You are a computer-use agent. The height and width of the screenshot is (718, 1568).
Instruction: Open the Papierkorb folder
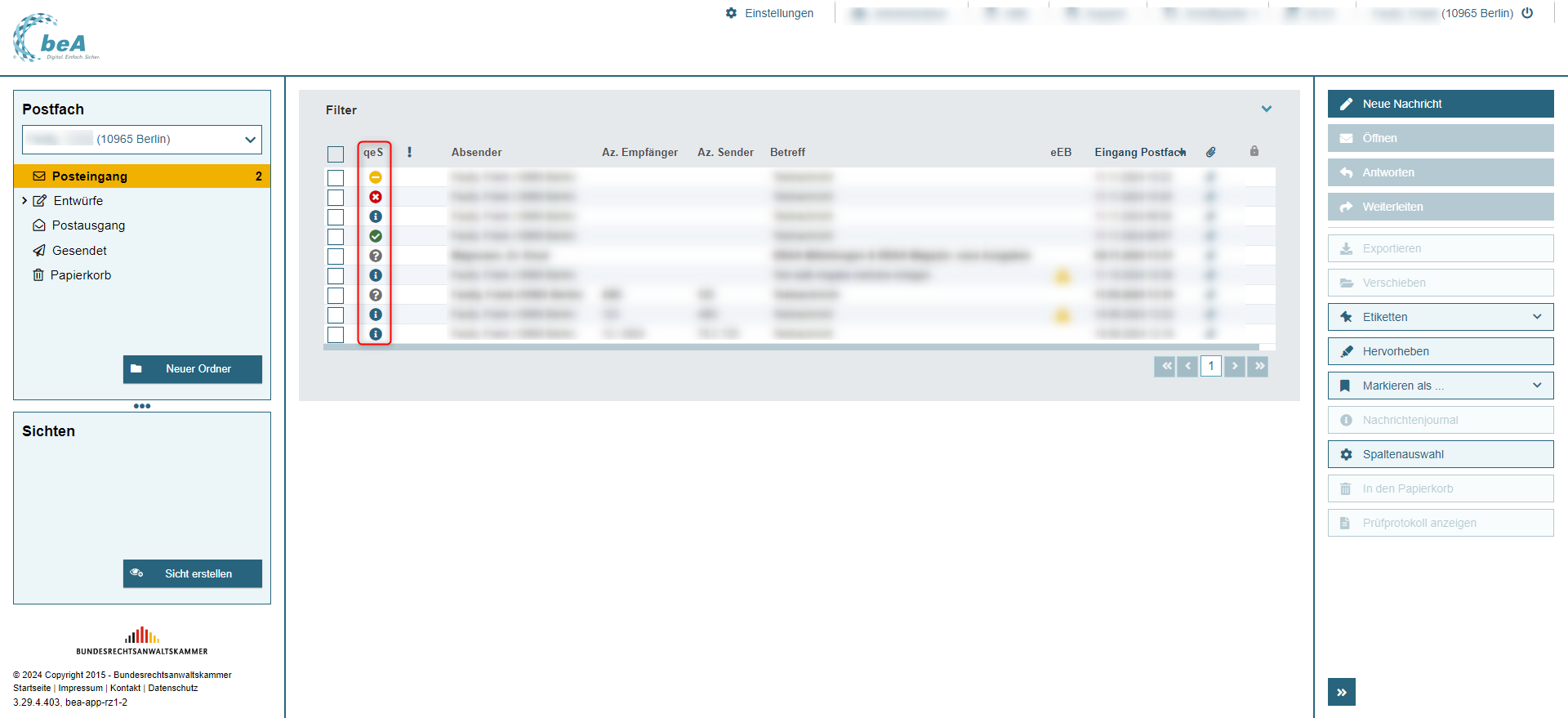pyautogui.click(x=80, y=275)
